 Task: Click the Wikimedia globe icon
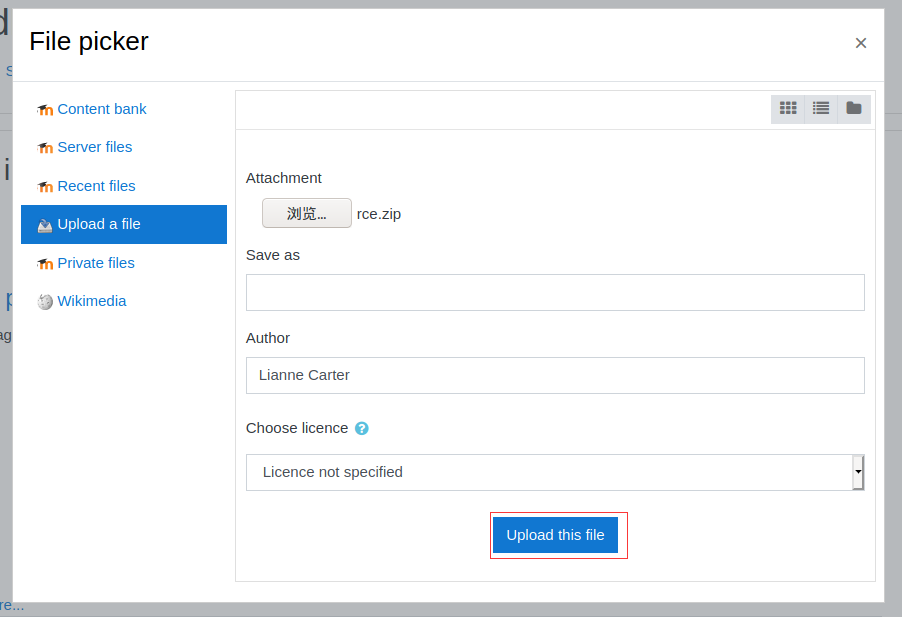(x=45, y=301)
